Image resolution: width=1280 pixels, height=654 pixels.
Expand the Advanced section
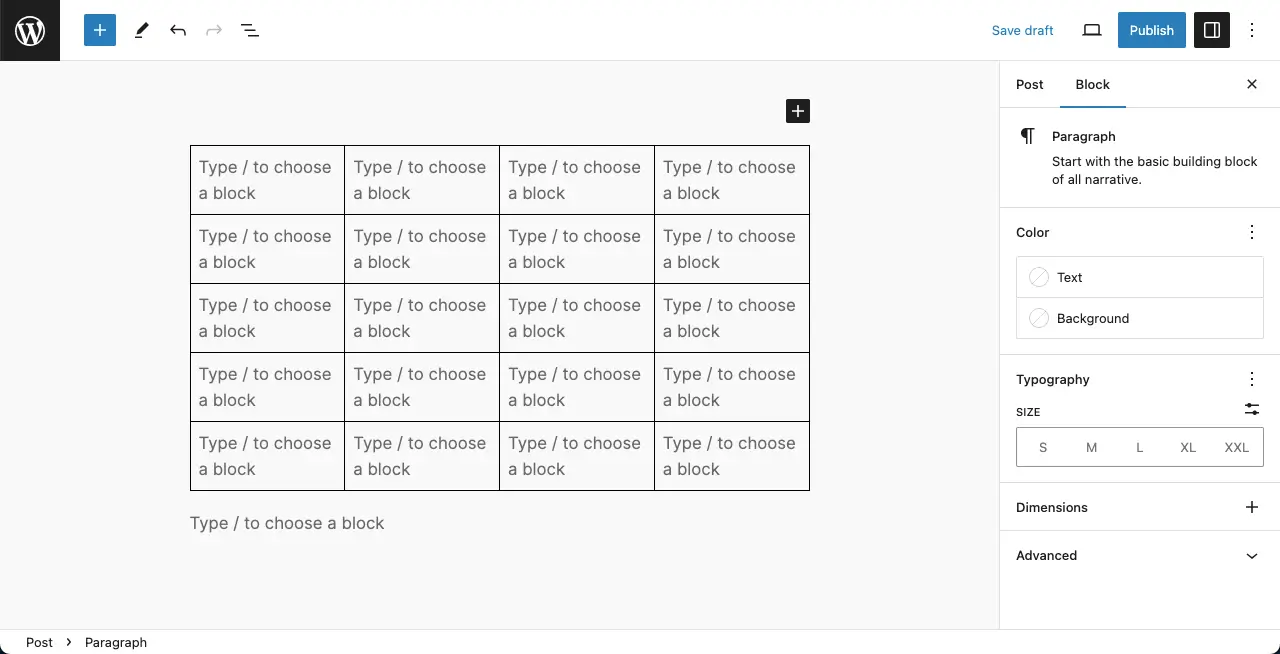(1140, 555)
